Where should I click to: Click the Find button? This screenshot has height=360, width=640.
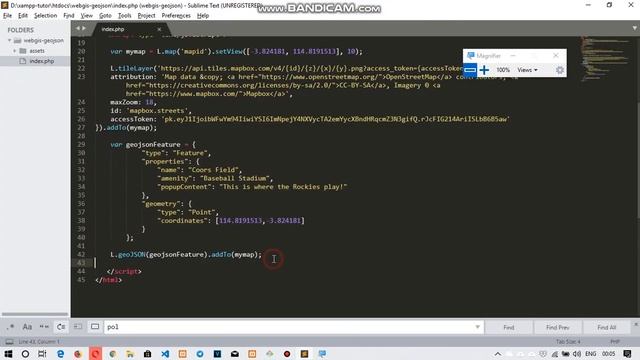click(509, 327)
